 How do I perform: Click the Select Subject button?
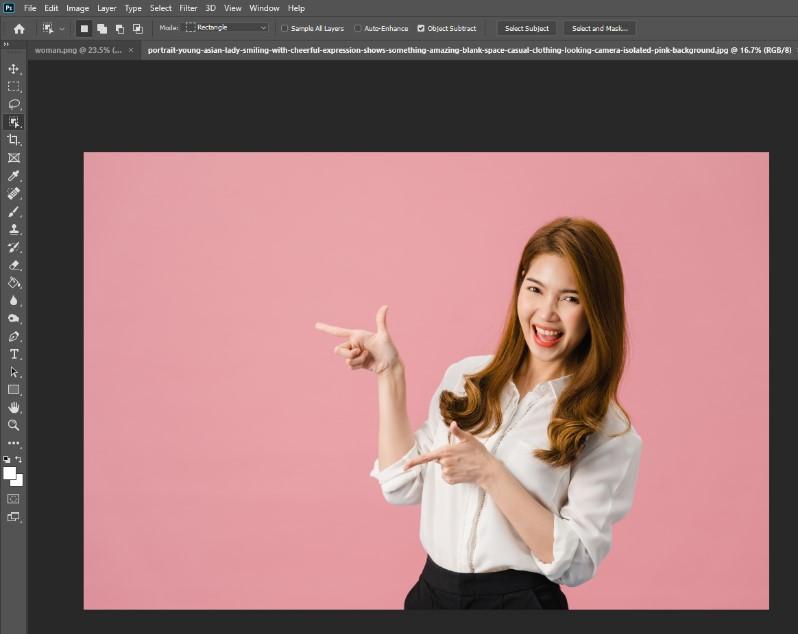coord(527,28)
